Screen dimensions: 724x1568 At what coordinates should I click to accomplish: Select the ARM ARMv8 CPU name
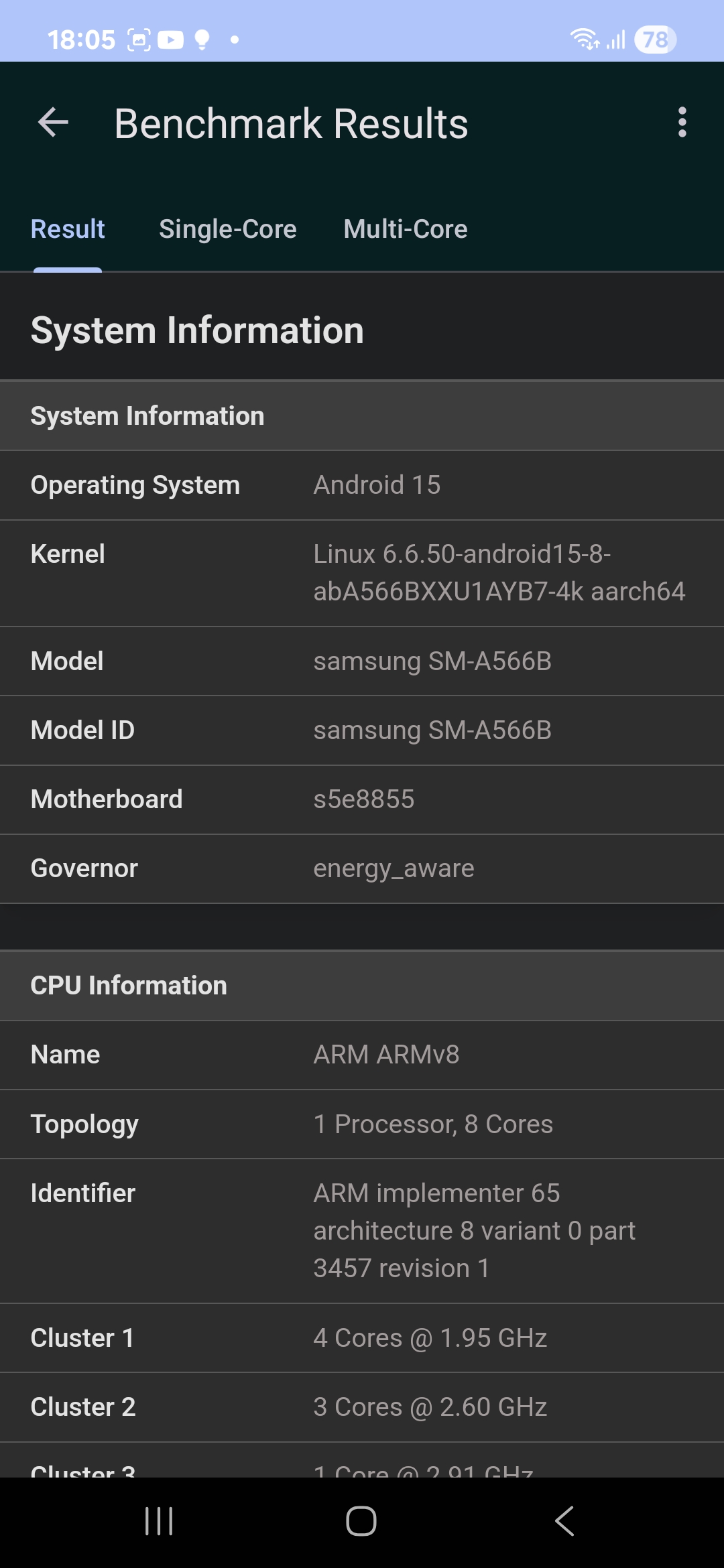387,1055
